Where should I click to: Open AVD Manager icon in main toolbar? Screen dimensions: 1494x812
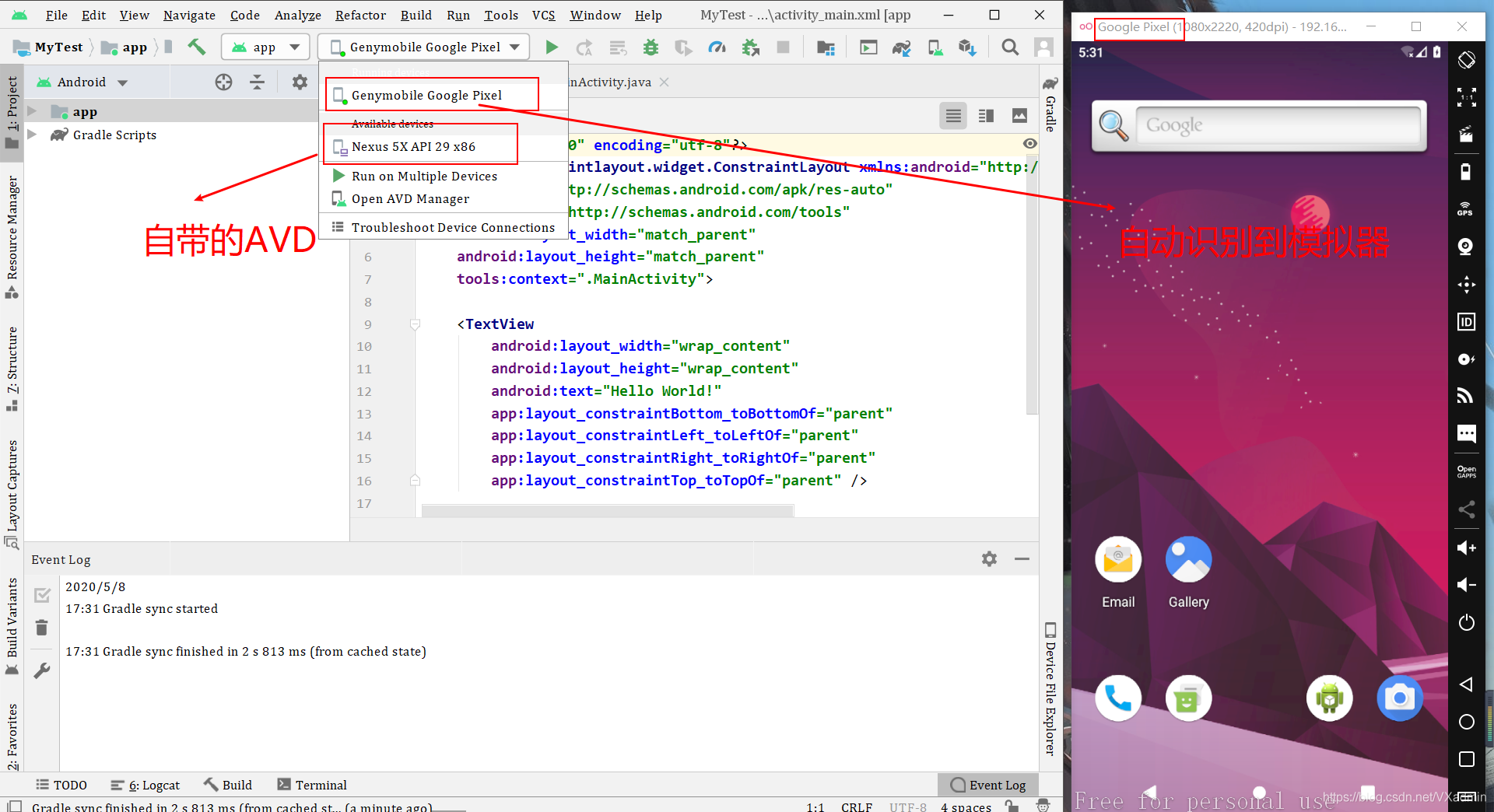coord(935,47)
